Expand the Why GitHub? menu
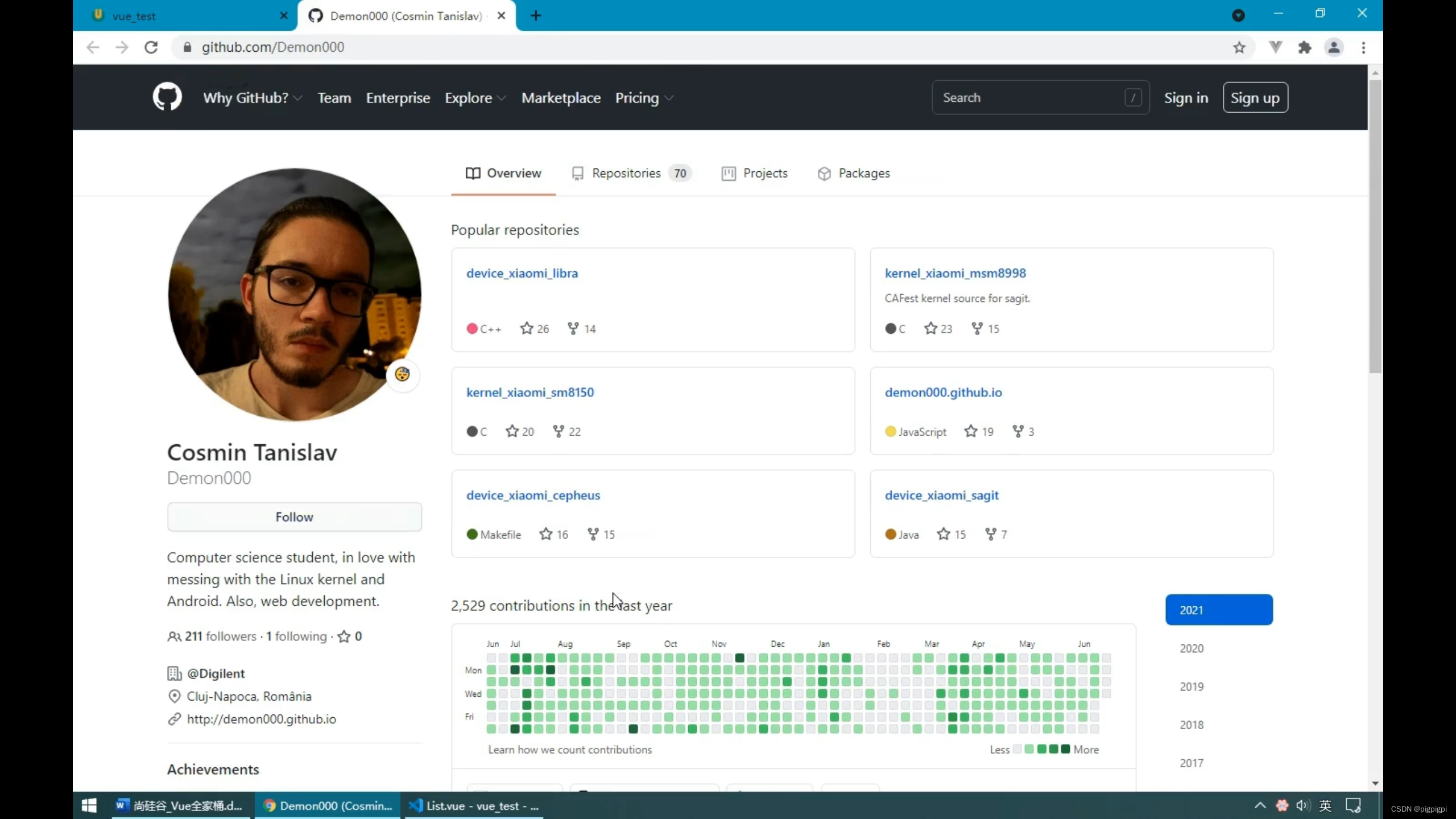Image resolution: width=1456 pixels, height=819 pixels. tap(253, 98)
